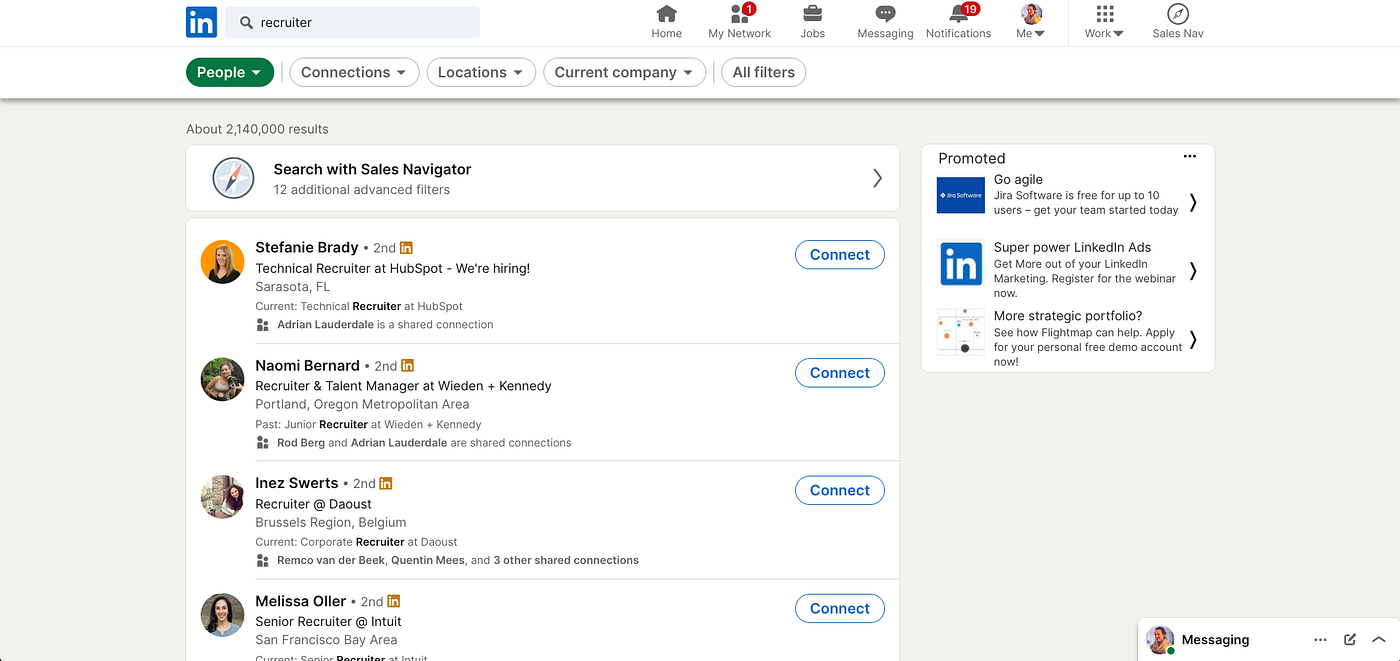Connect with Stefanie Brady
Screen dimensions: 1400x661
click(x=840, y=255)
